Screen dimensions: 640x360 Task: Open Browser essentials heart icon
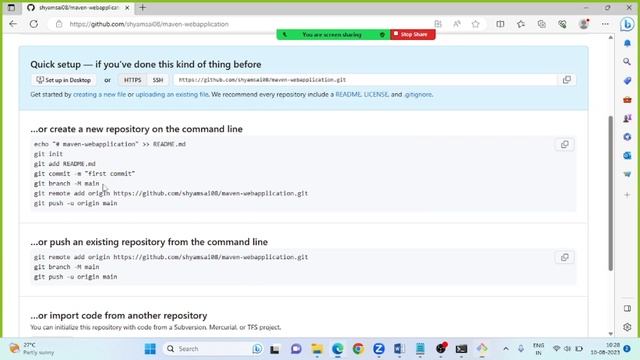tap(562, 24)
